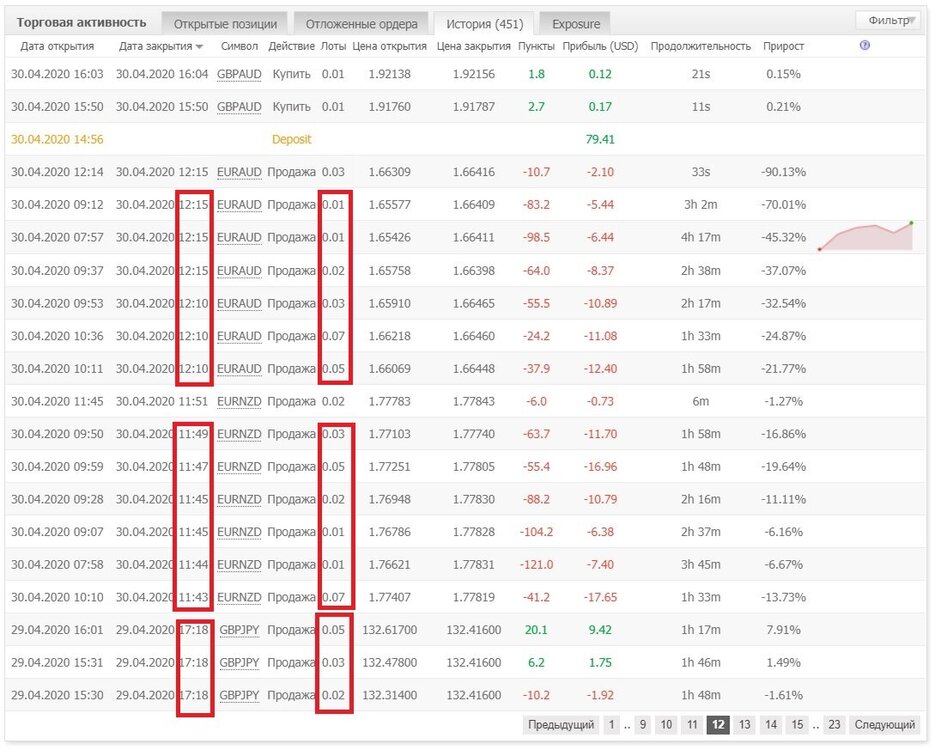This screenshot has height=750, width=935.
Task: Open page 10 of history
Action: [x=666, y=724]
